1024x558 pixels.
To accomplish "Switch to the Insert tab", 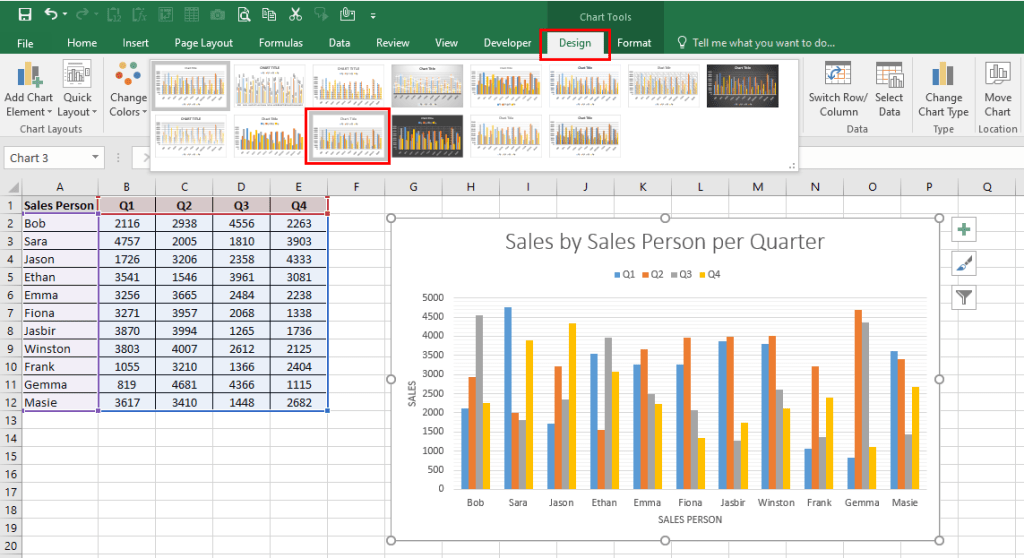I will coord(135,43).
